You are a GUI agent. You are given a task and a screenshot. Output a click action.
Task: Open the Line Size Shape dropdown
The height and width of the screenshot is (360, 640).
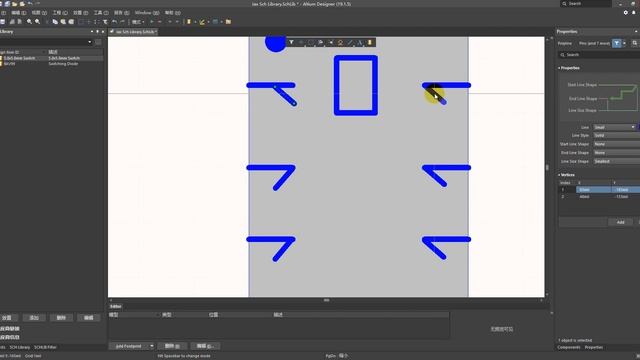pyautogui.click(x=617, y=161)
